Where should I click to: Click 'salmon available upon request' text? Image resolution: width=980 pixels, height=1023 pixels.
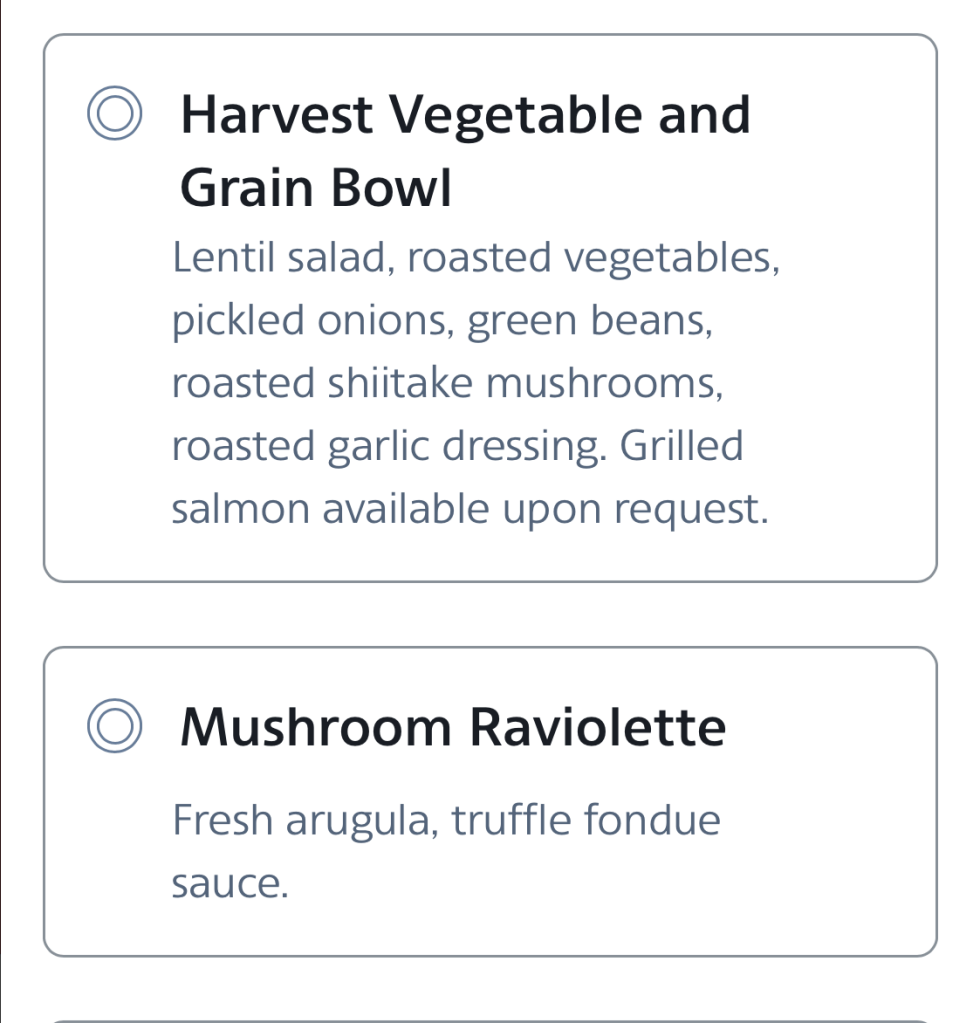(470, 509)
